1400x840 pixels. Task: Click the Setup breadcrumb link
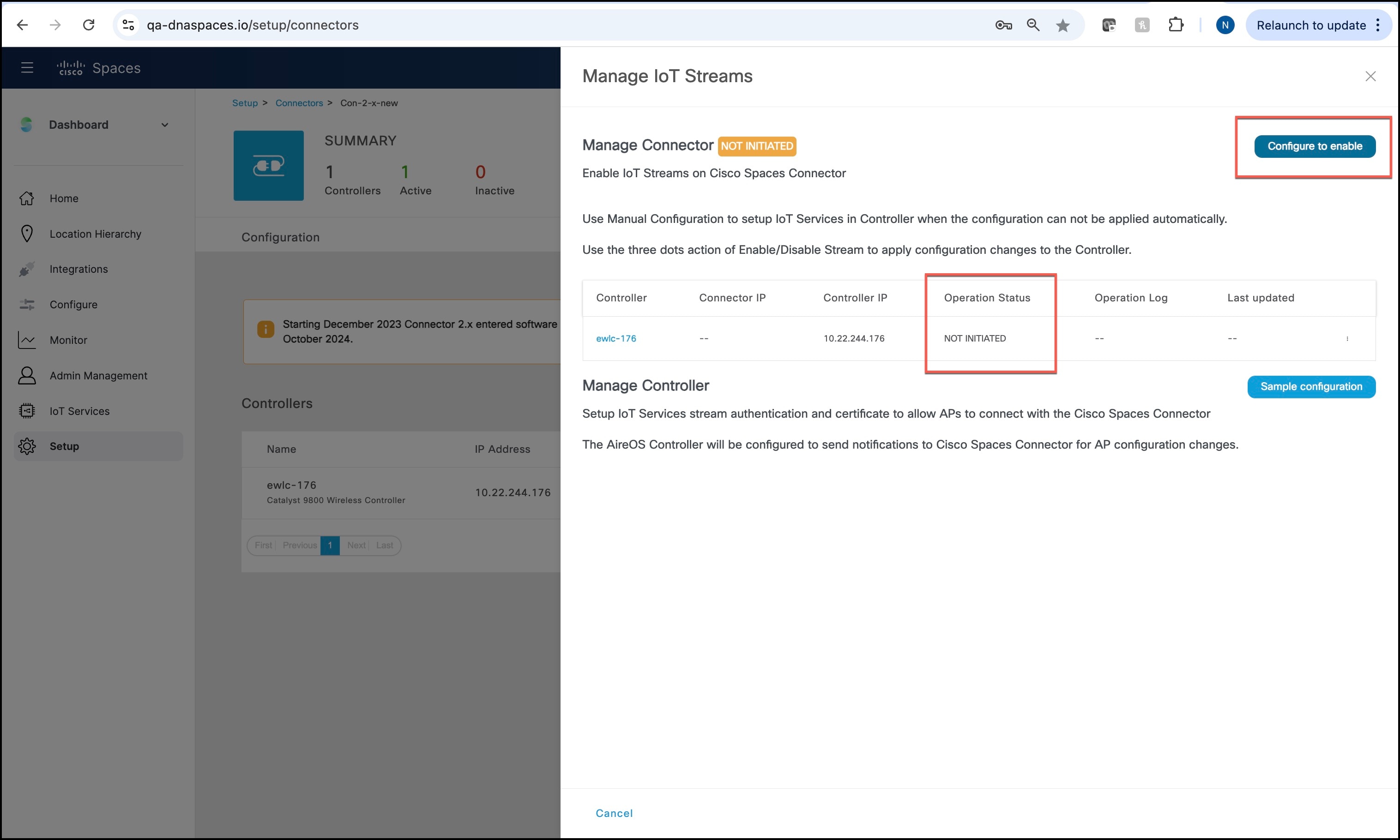245,103
